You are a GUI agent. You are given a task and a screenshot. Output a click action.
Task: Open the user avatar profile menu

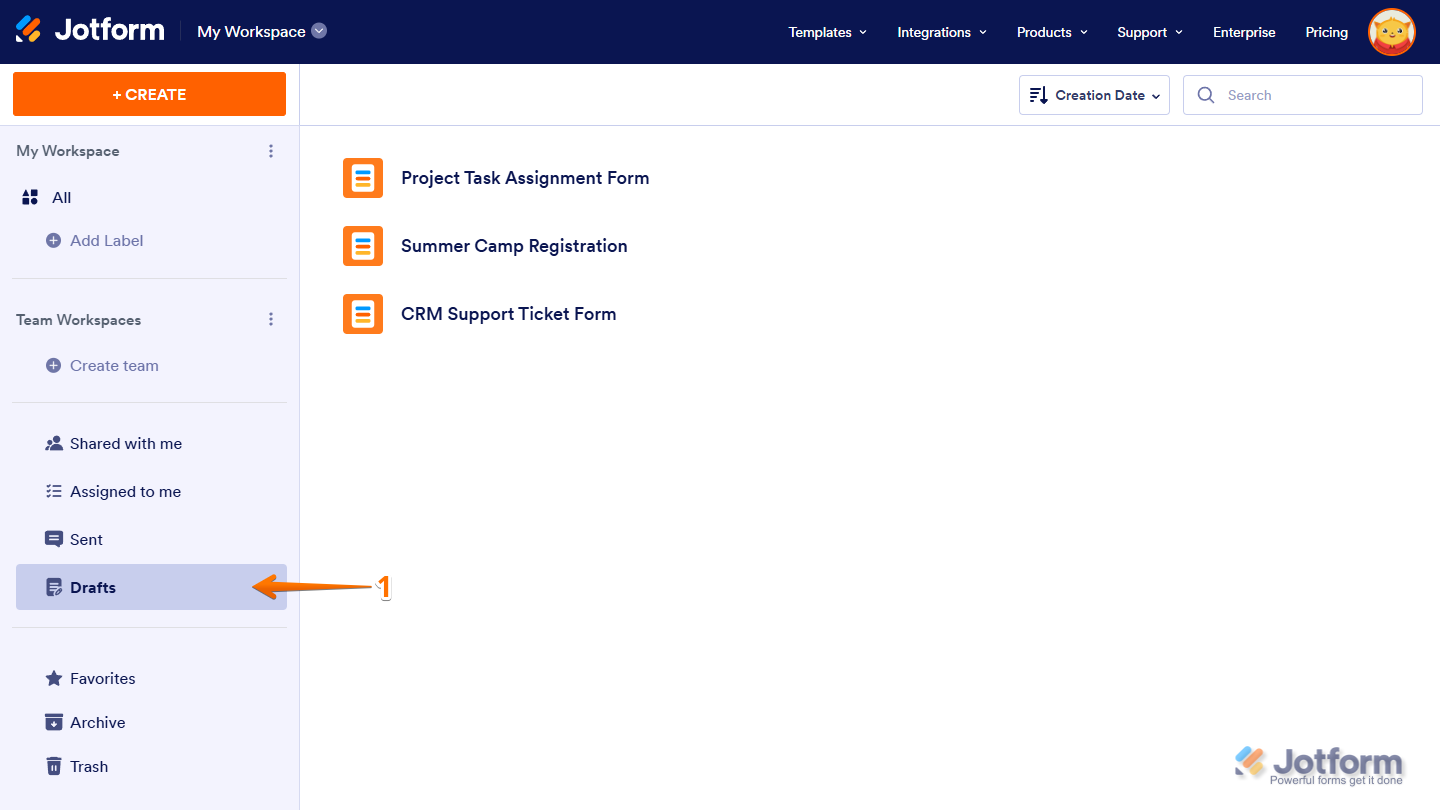pyautogui.click(x=1392, y=32)
